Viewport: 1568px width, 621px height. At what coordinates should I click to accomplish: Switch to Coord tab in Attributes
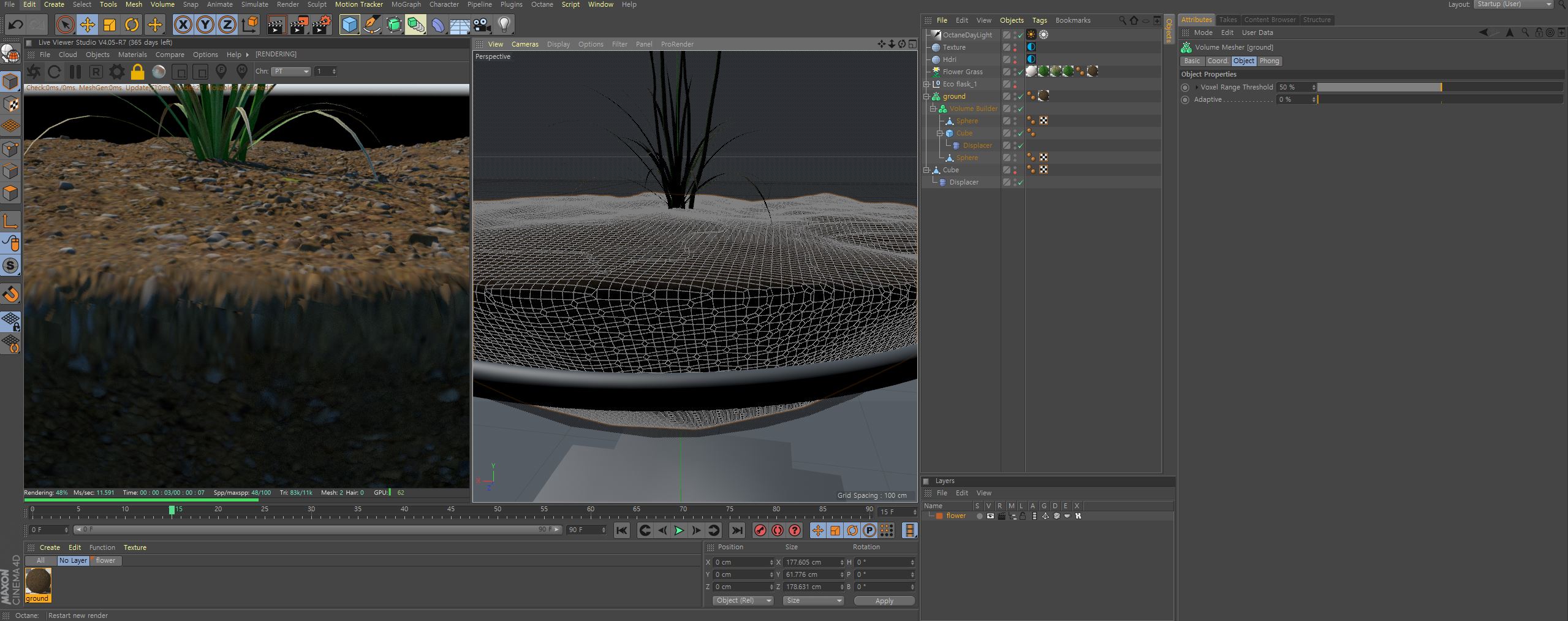[1217, 61]
